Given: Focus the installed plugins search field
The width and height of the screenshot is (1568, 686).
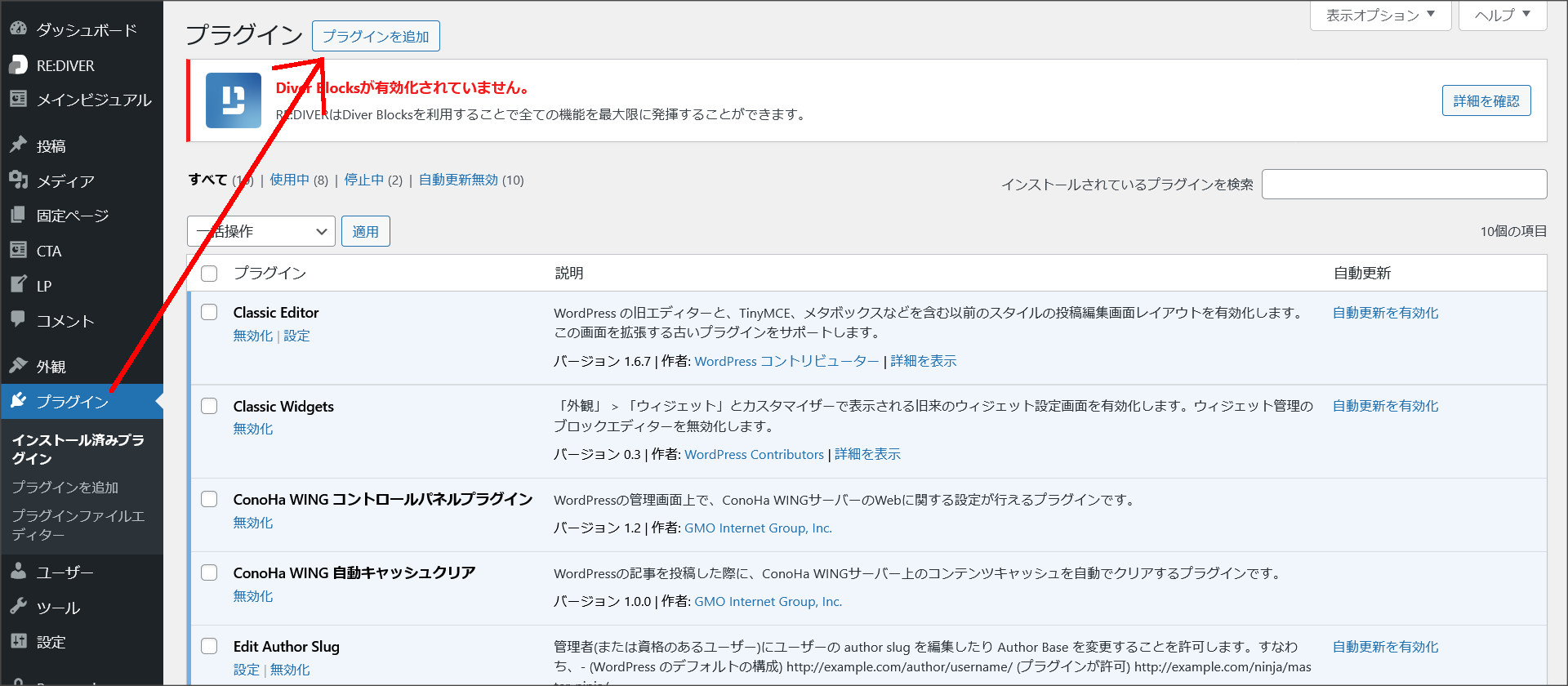Looking at the screenshot, I should [x=1403, y=184].
